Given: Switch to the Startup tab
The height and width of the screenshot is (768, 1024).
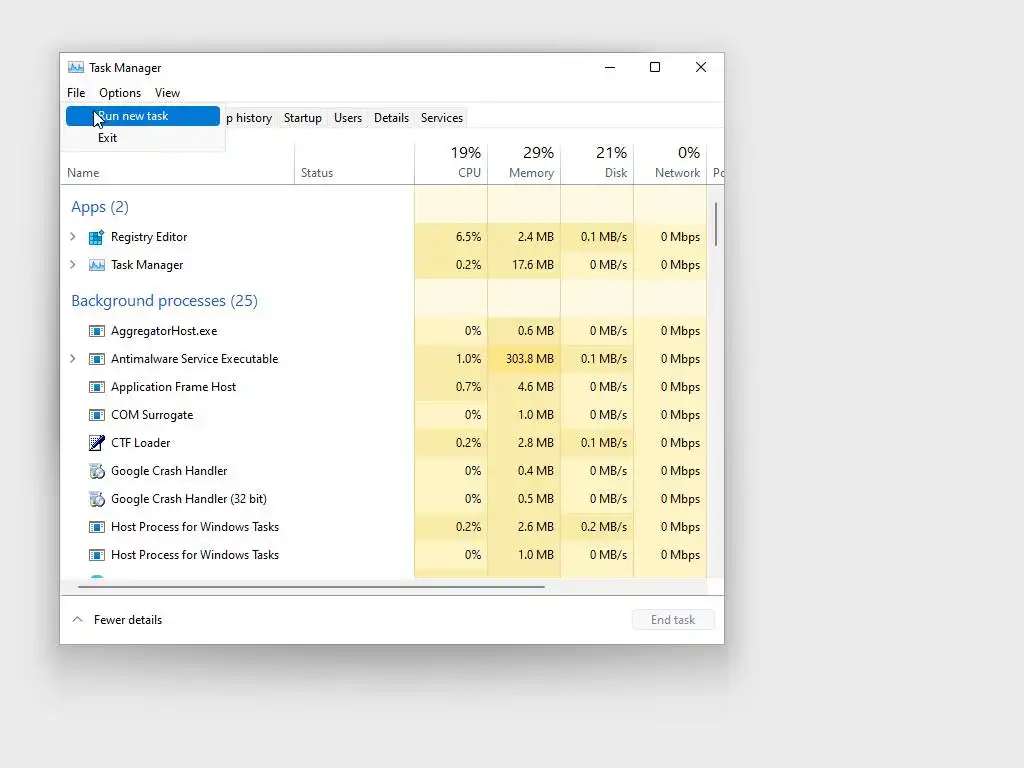Looking at the screenshot, I should tap(303, 118).
